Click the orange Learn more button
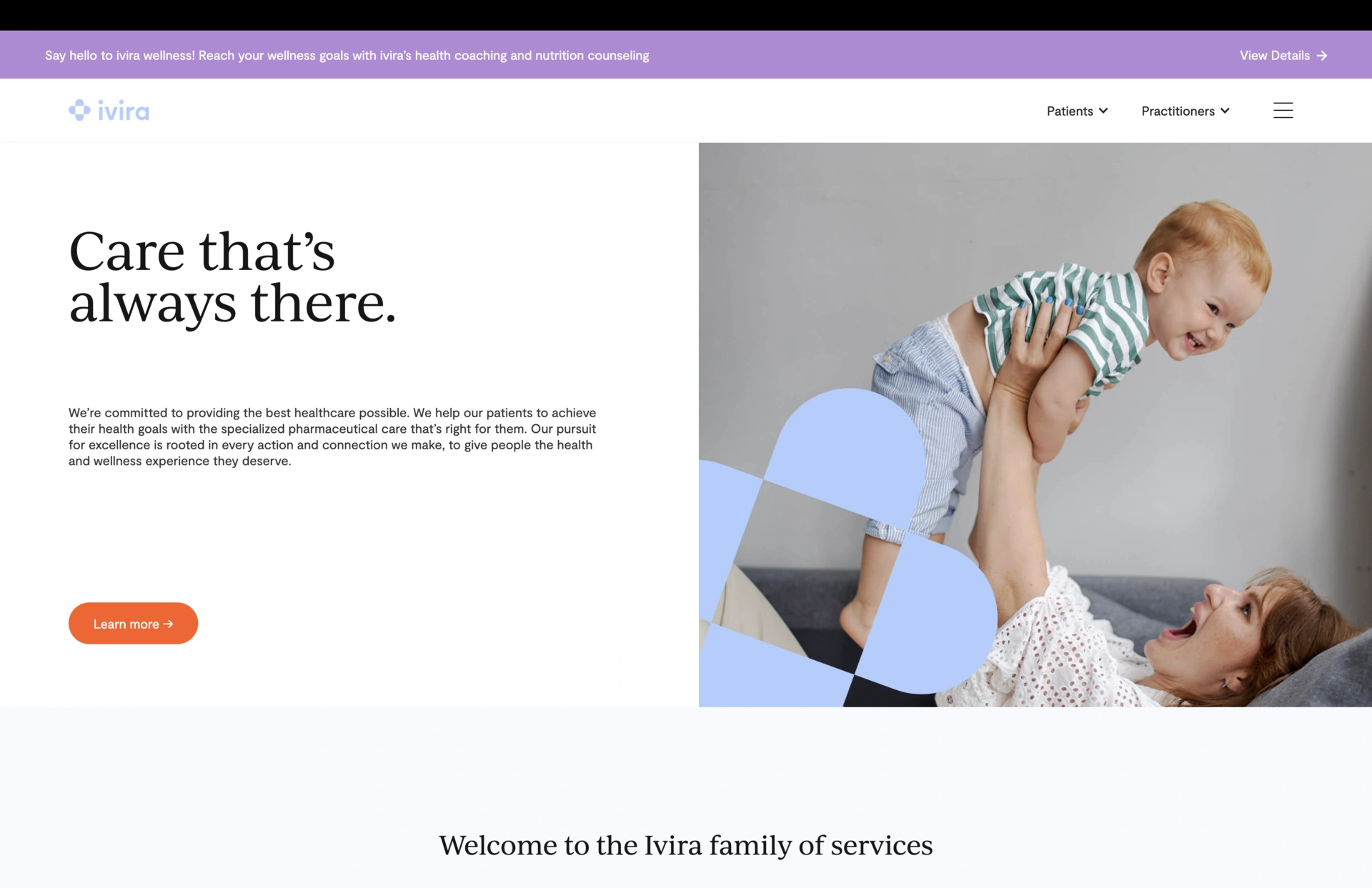This screenshot has height=888, width=1372. tap(133, 623)
